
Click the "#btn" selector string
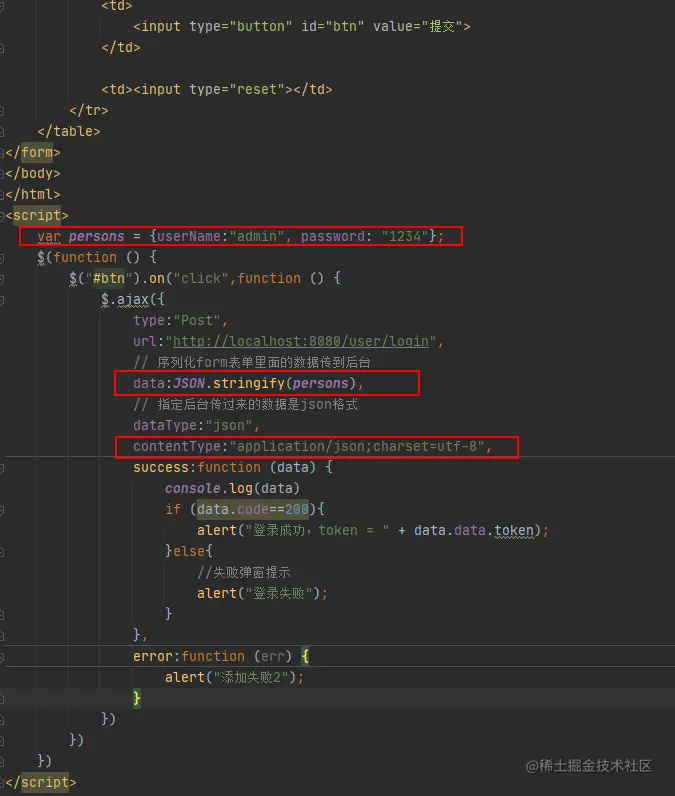[109, 278]
